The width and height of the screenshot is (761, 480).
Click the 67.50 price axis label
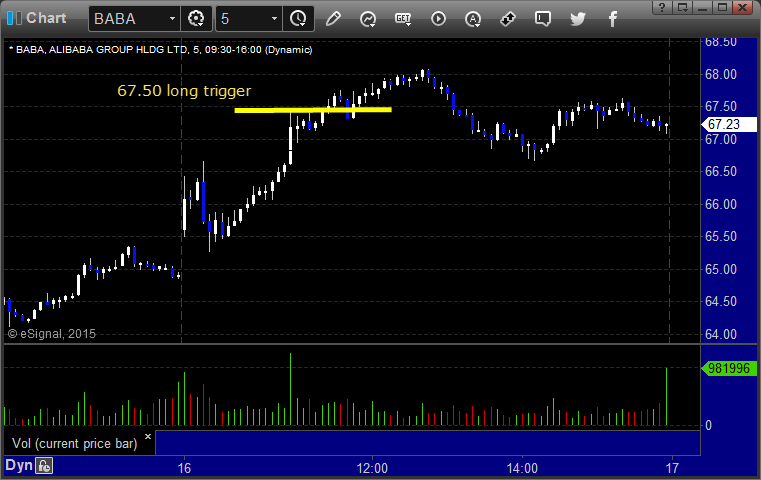721,106
